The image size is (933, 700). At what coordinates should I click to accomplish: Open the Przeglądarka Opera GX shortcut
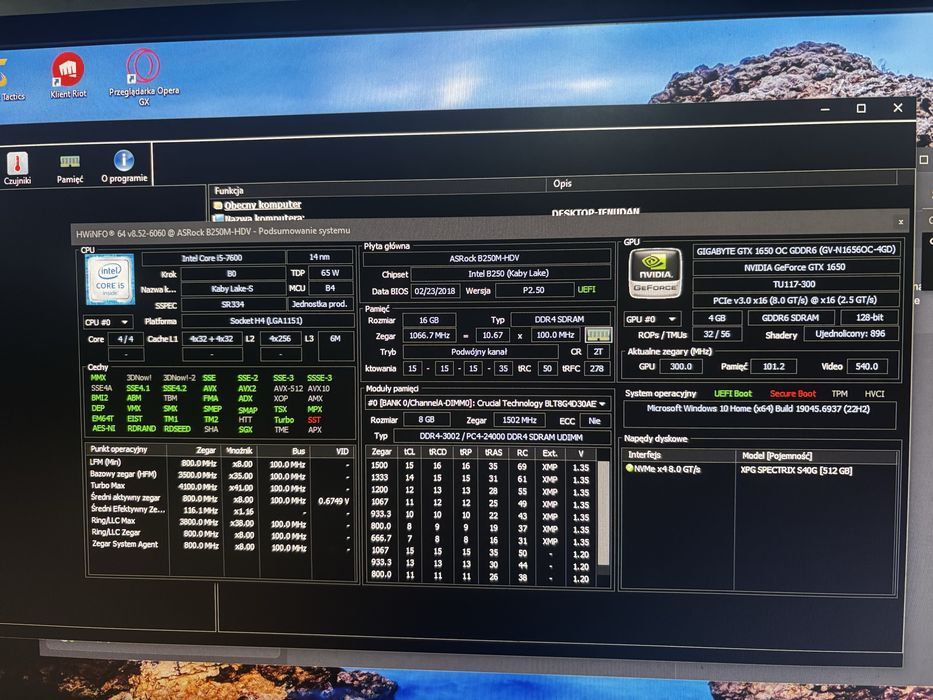click(143, 77)
